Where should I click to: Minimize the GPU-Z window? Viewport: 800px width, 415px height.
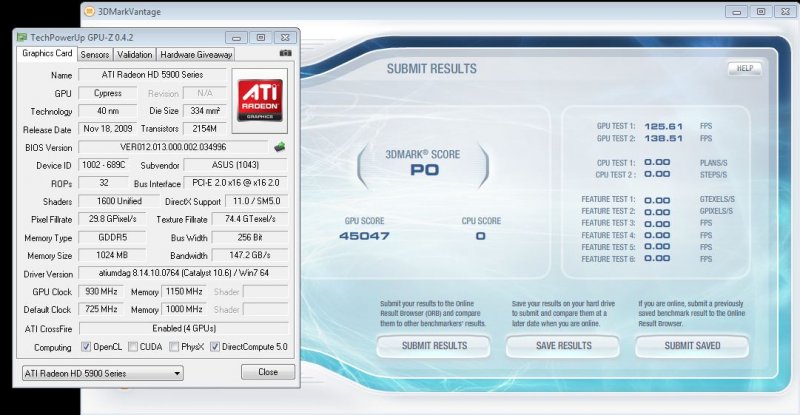click(236, 38)
